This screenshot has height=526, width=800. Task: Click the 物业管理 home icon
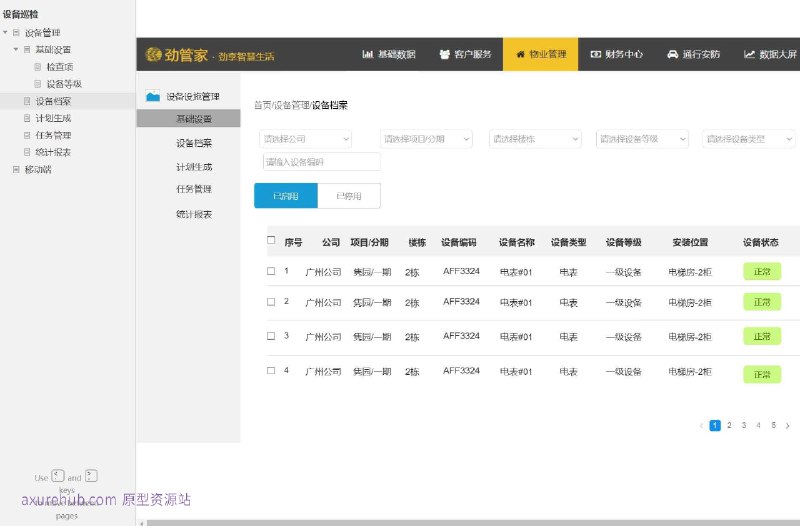(x=520, y=54)
